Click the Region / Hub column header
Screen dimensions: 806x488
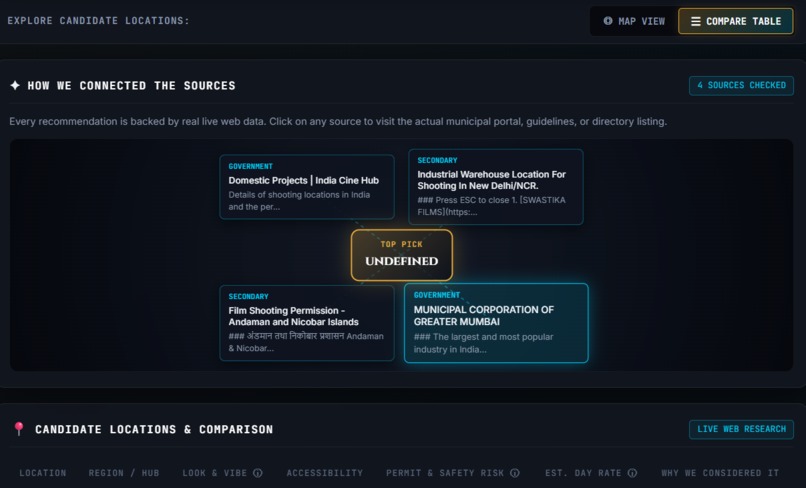tap(124, 473)
